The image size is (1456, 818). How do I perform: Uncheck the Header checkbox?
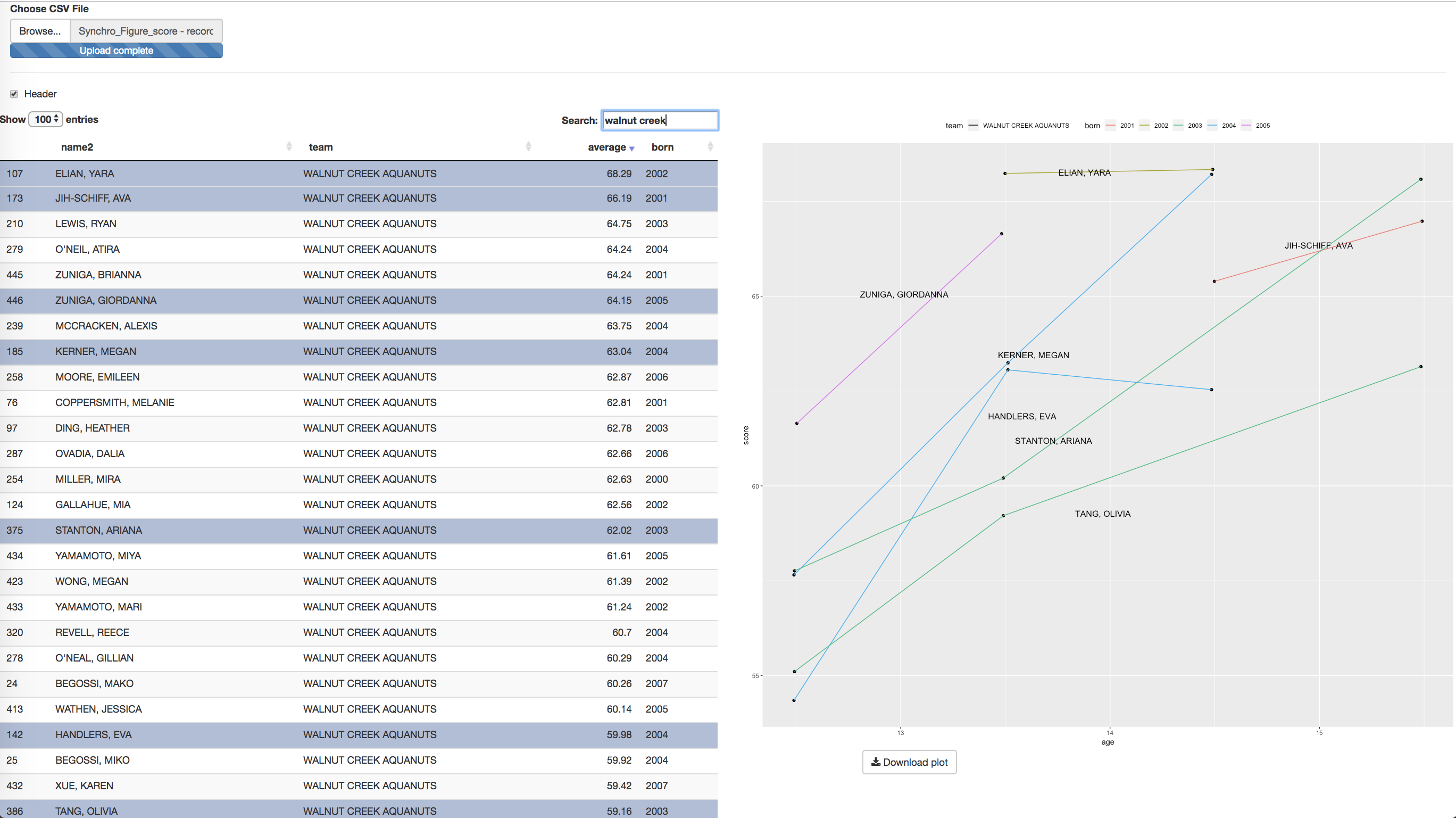14,94
